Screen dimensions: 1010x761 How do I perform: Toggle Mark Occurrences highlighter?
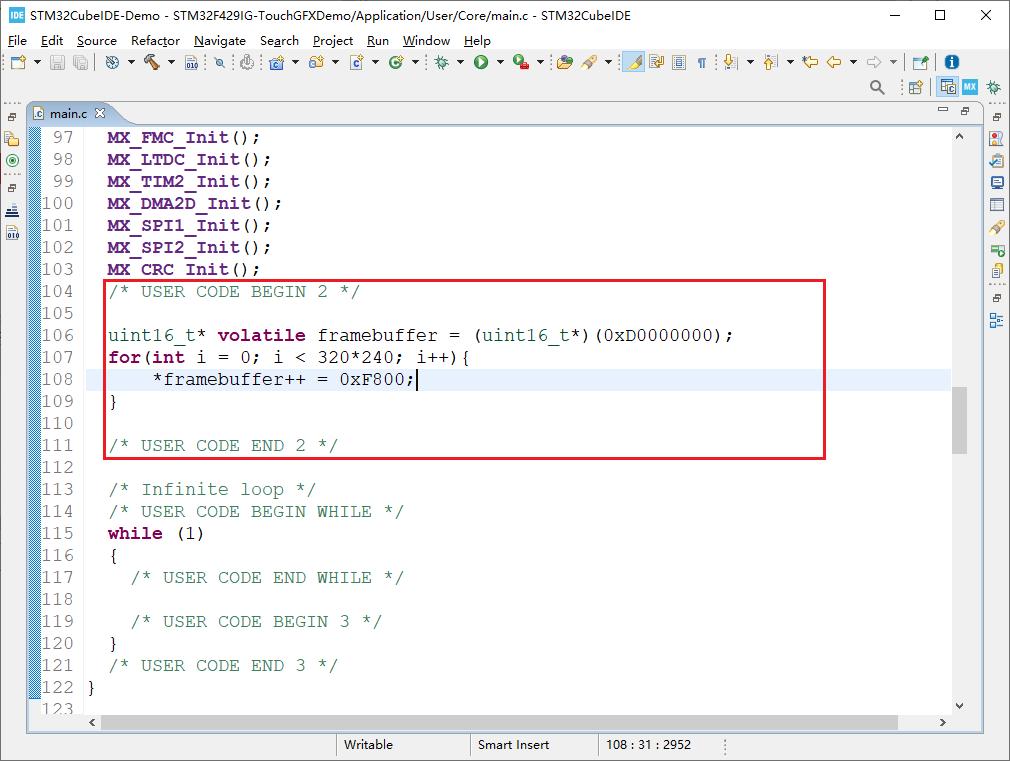tap(633, 62)
